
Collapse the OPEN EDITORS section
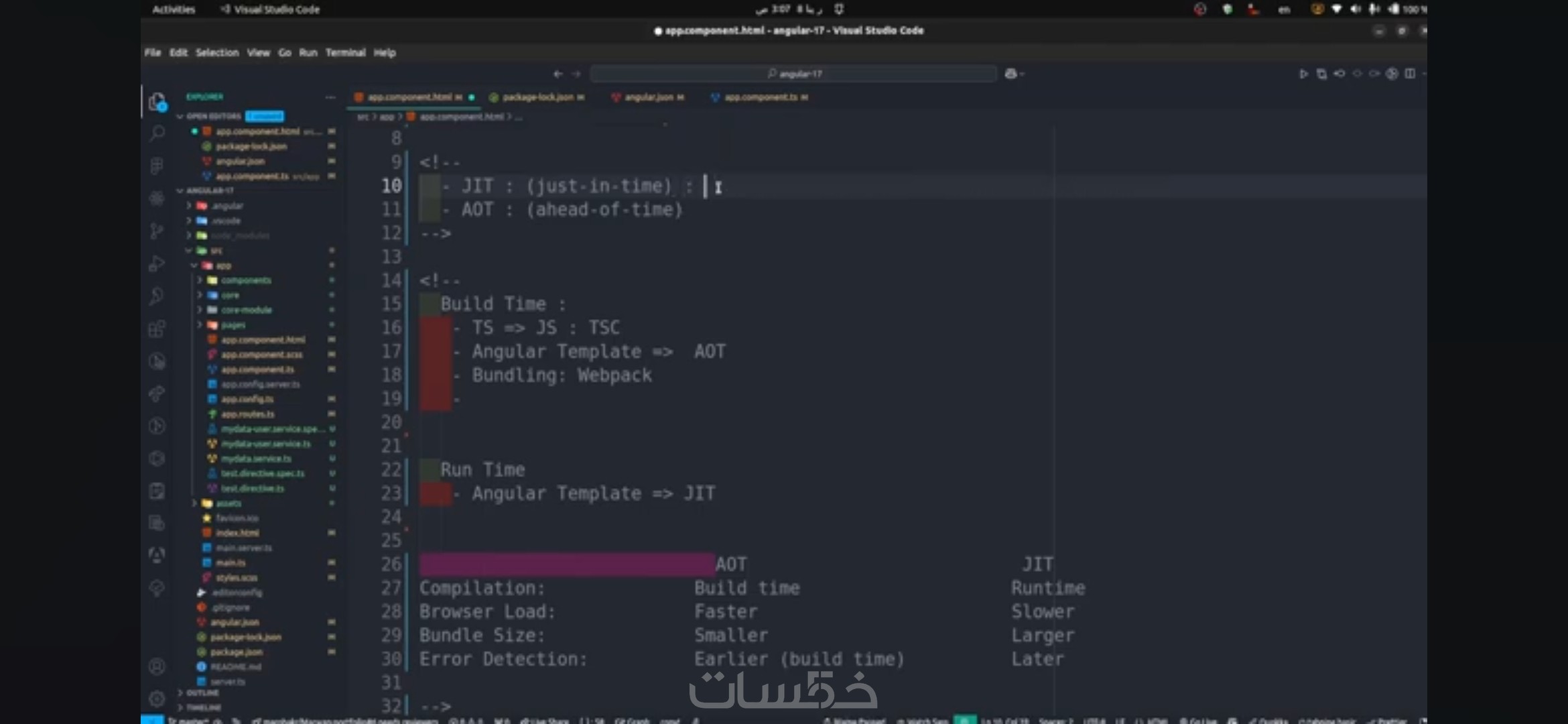pyautogui.click(x=213, y=117)
